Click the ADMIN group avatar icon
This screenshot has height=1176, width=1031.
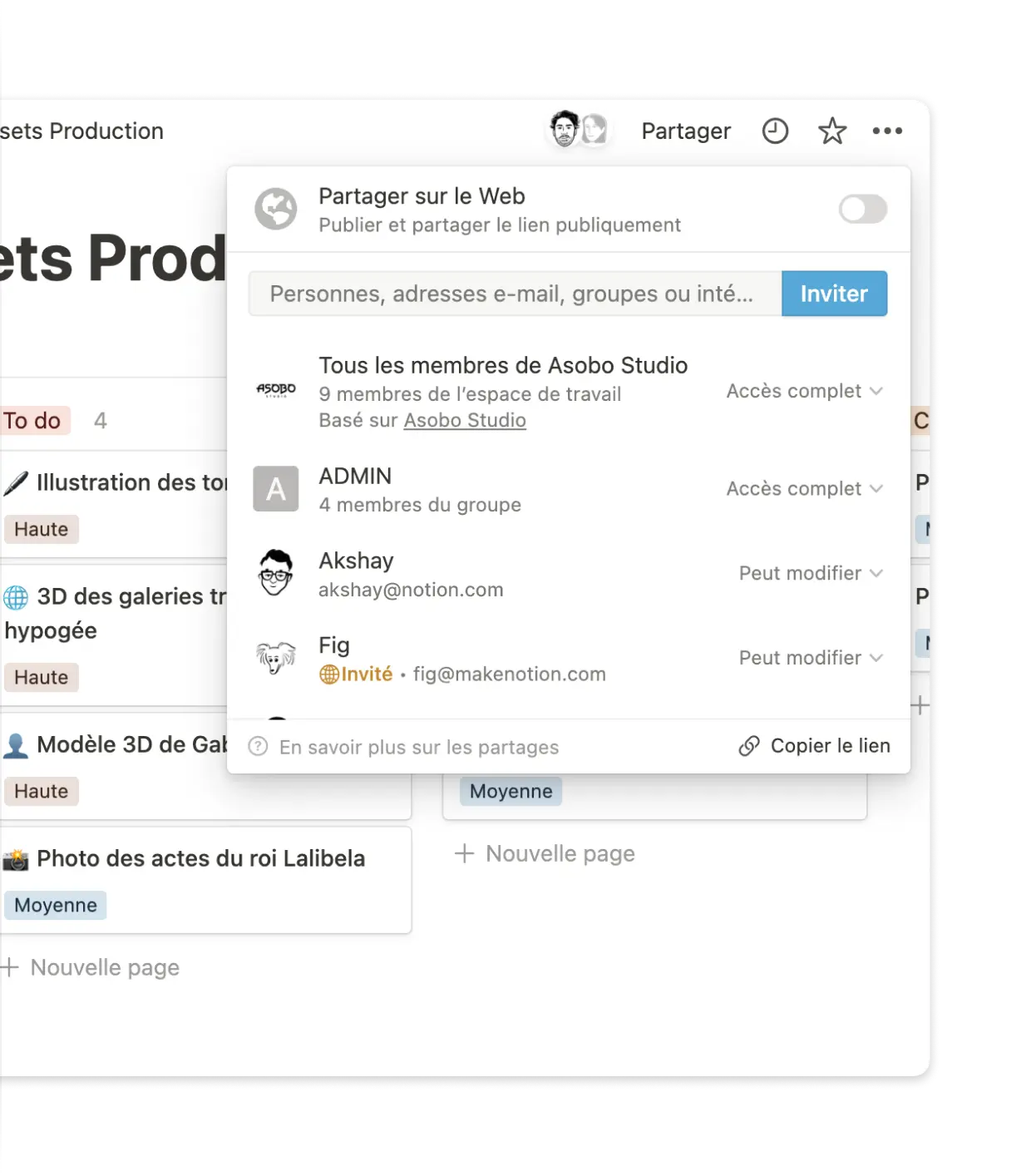276,489
